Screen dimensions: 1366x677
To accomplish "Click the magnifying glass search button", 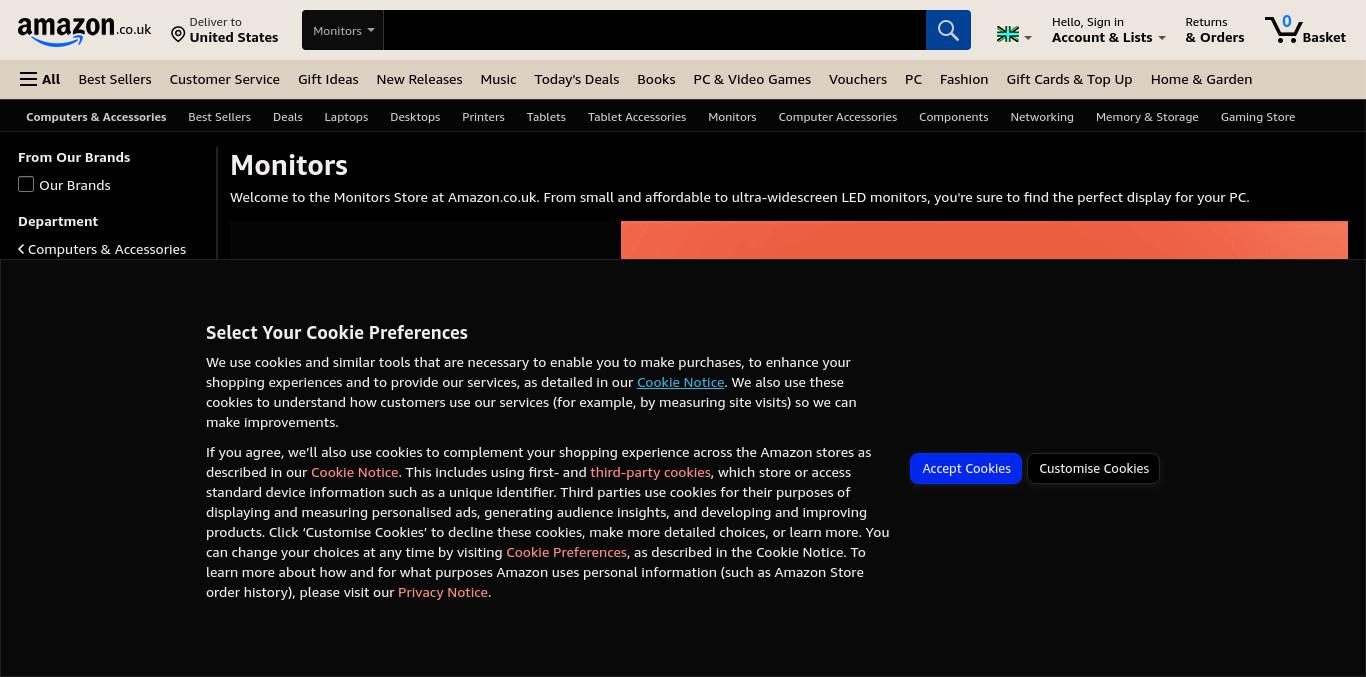I will [x=948, y=30].
